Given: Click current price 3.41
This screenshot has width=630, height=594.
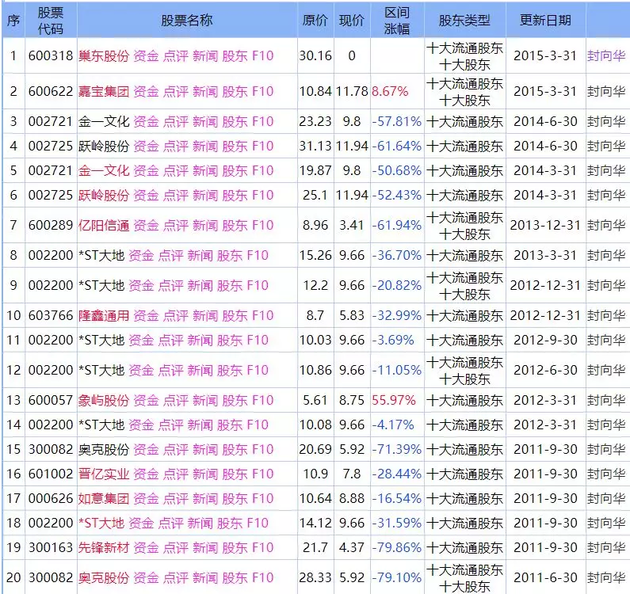Looking at the screenshot, I should point(352,225).
